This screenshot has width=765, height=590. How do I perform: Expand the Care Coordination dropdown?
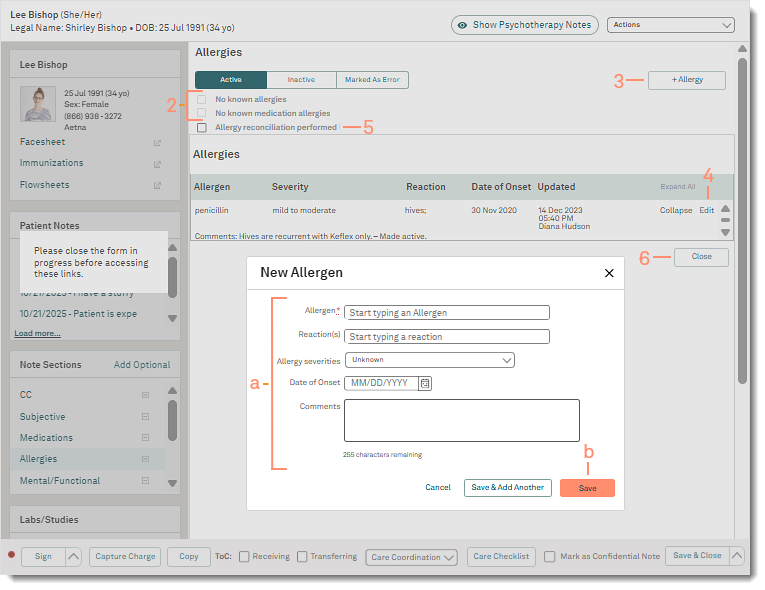[x=412, y=557]
